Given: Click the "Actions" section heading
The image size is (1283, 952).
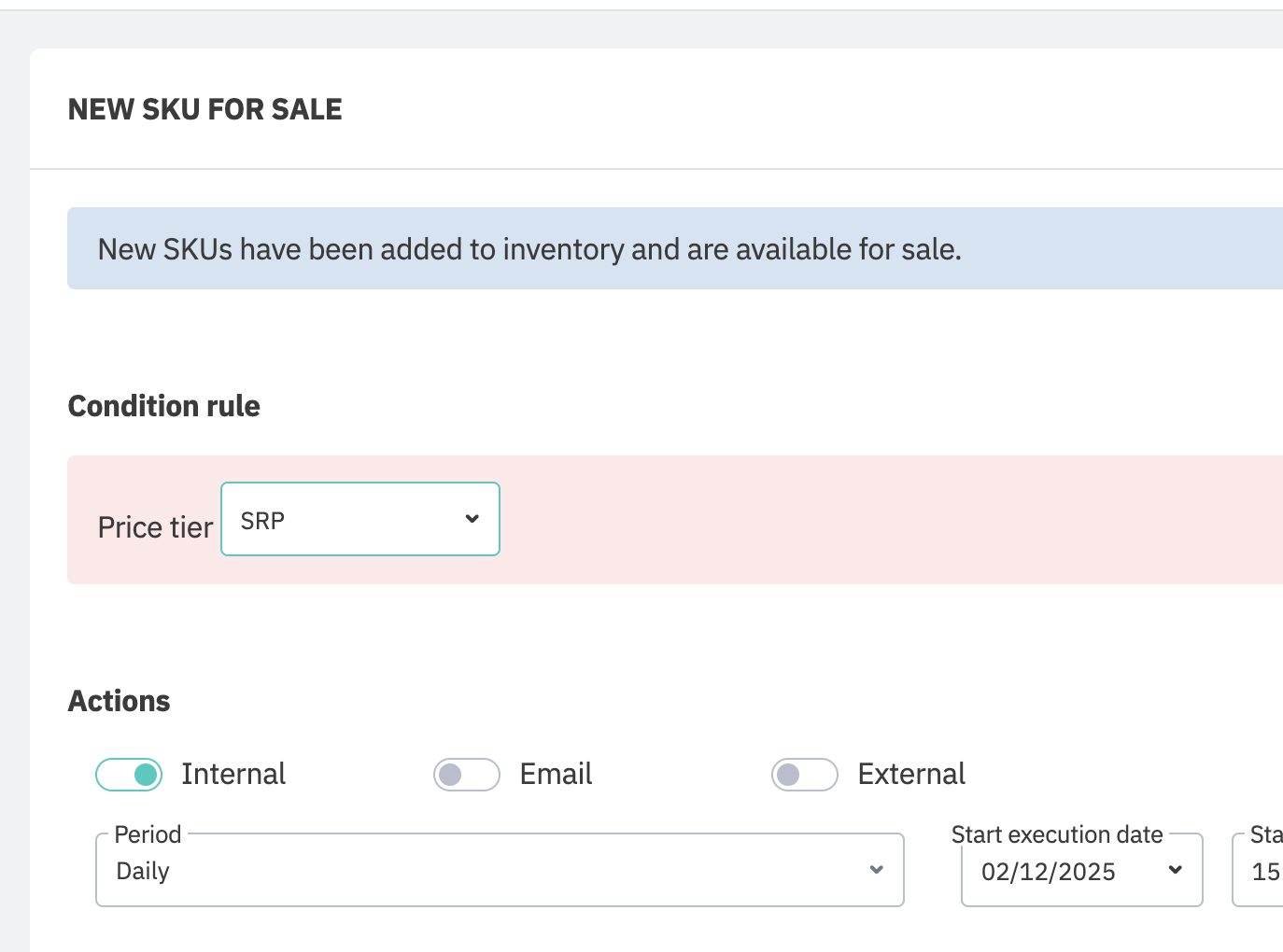Looking at the screenshot, I should pos(120,701).
